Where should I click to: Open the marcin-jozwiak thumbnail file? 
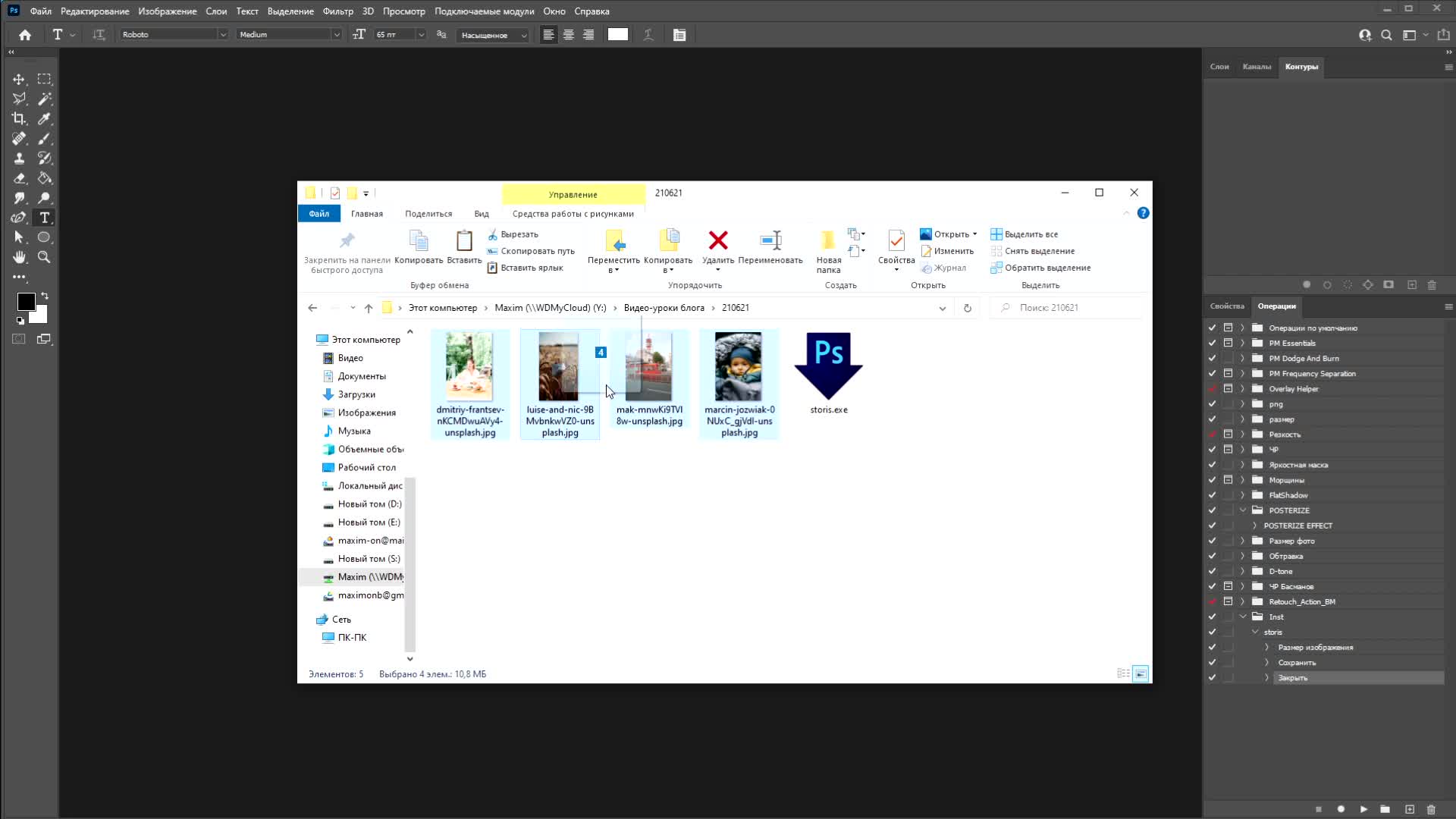738,367
